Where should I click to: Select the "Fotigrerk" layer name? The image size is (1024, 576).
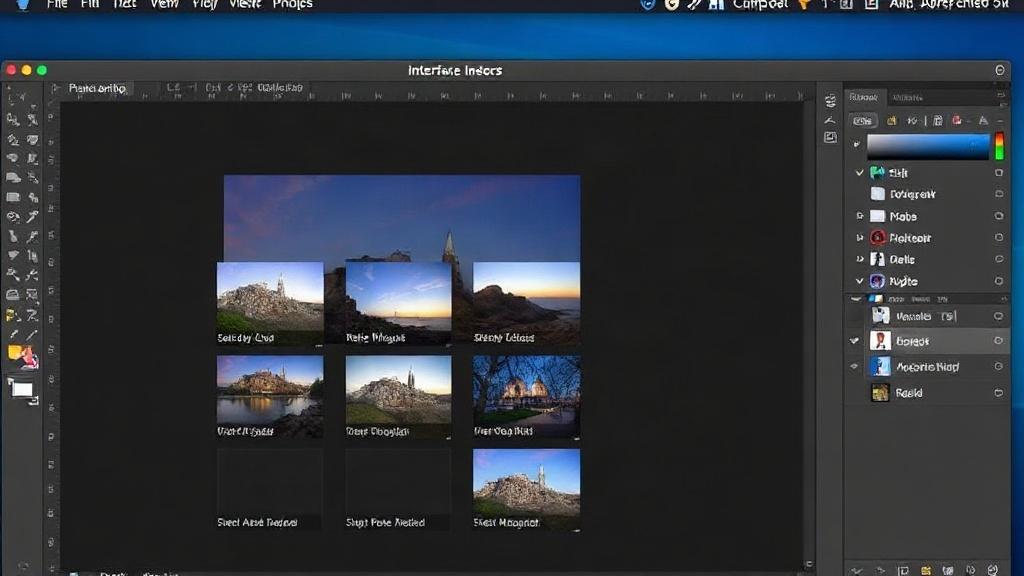click(912, 194)
